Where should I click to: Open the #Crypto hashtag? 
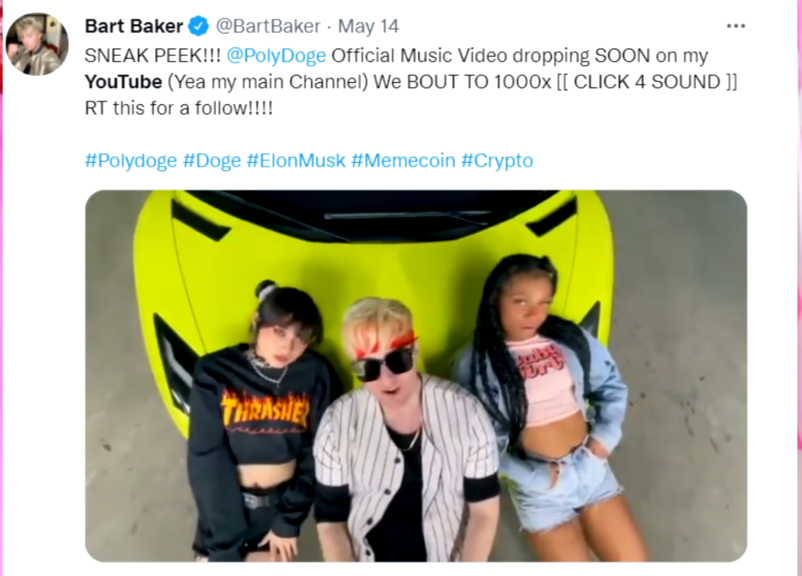click(x=497, y=161)
